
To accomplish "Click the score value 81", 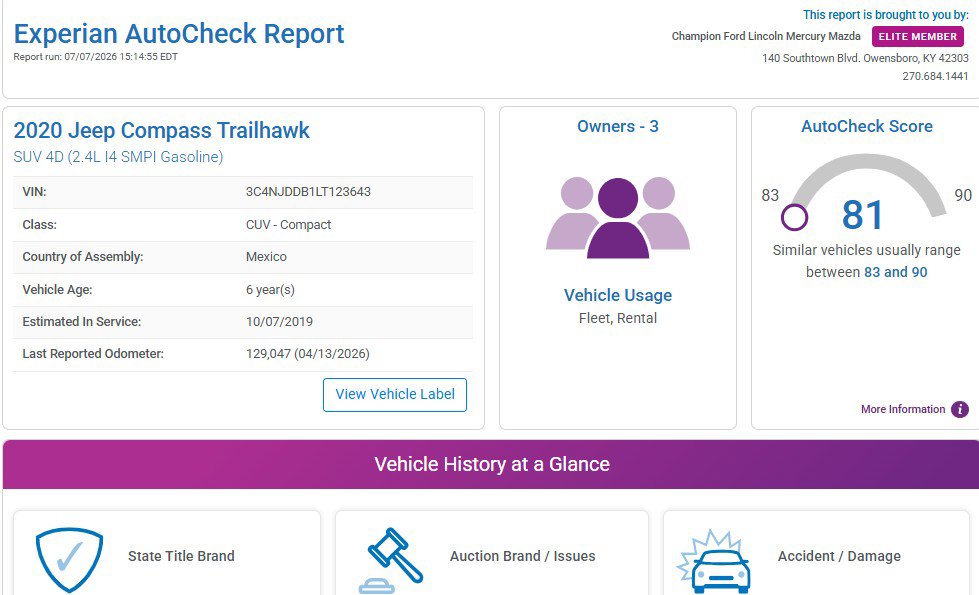I will pos(862,215).
